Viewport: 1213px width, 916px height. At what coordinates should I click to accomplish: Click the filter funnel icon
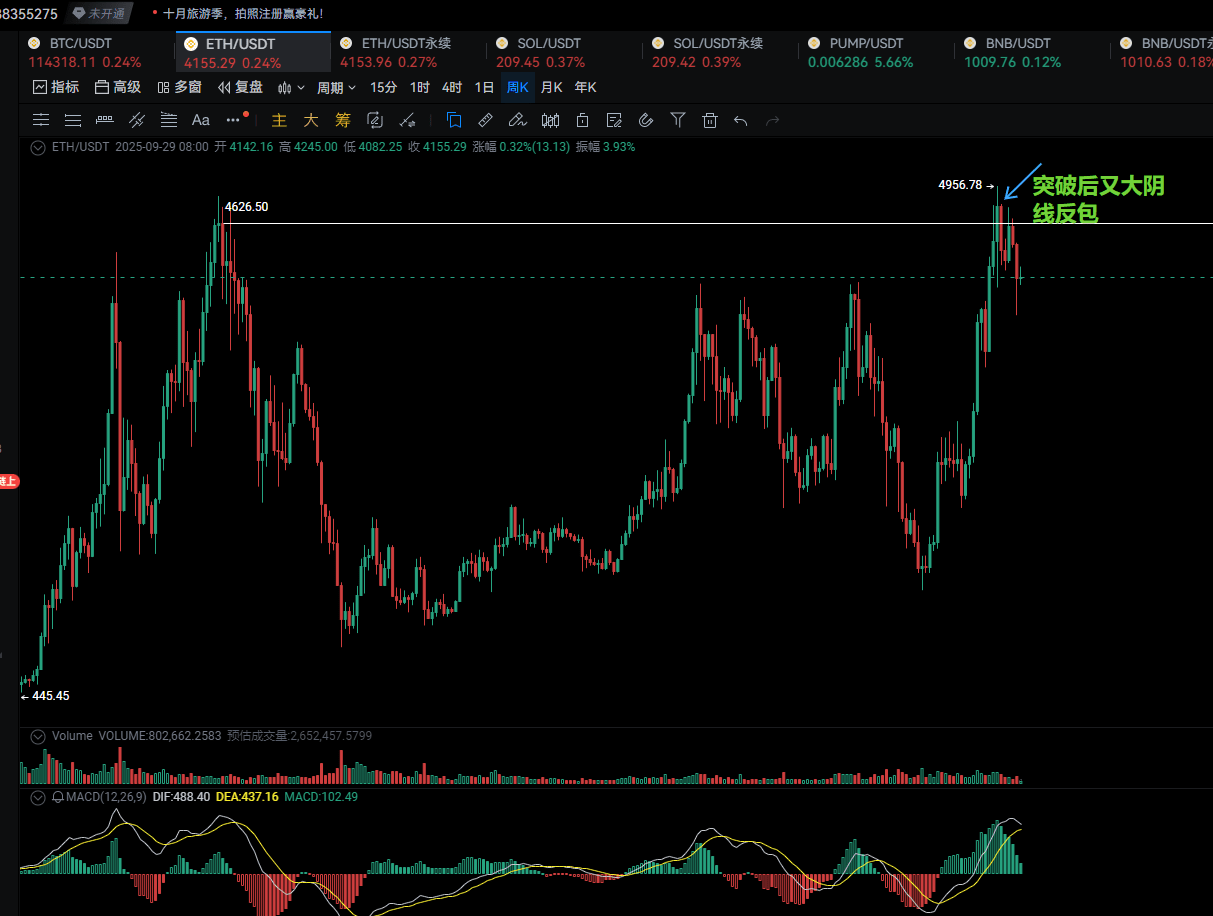coord(678,120)
